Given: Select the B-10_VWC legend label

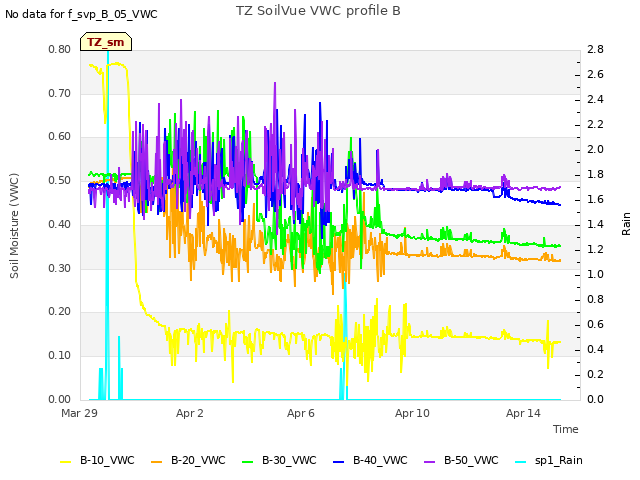Looking at the screenshot, I should tap(107, 460).
